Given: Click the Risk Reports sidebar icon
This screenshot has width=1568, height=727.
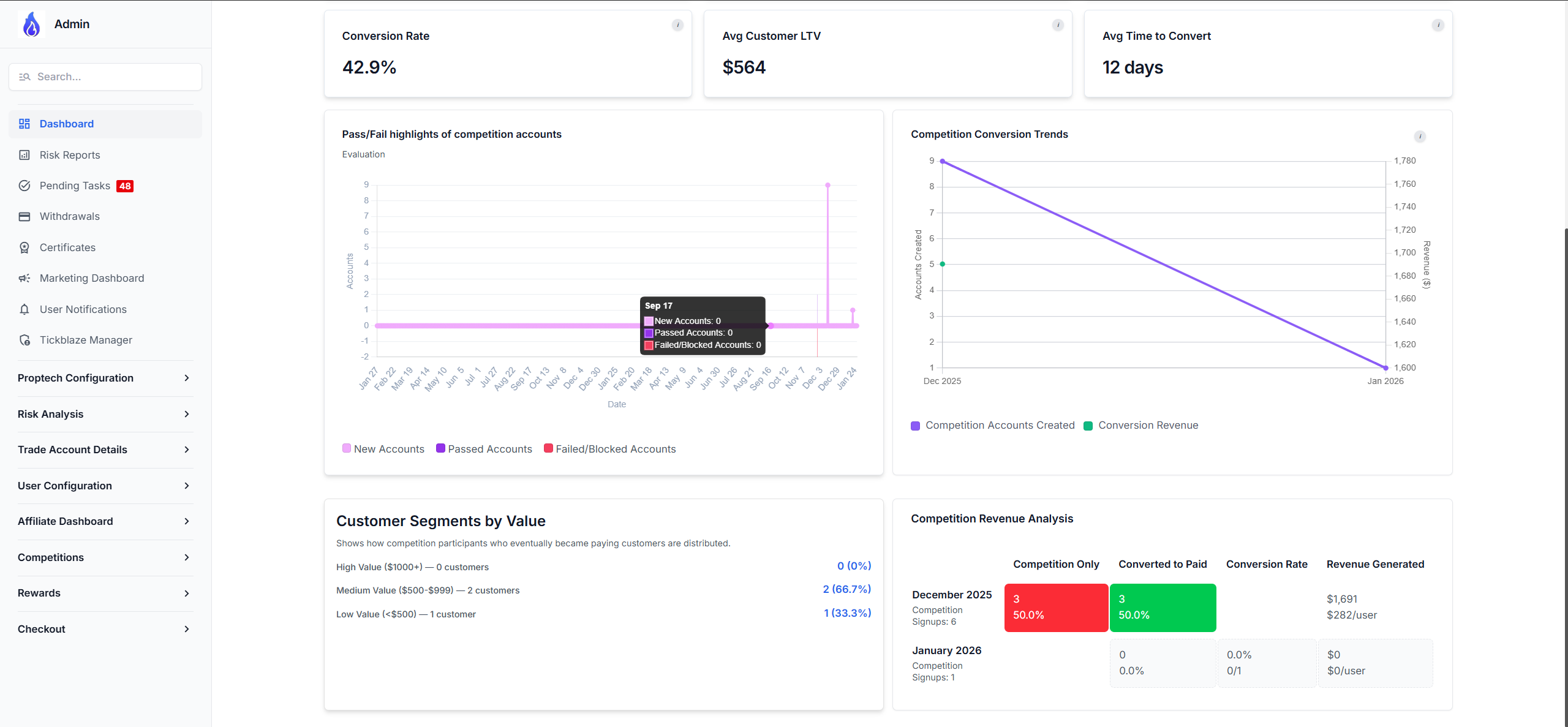Looking at the screenshot, I should (x=24, y=155).
